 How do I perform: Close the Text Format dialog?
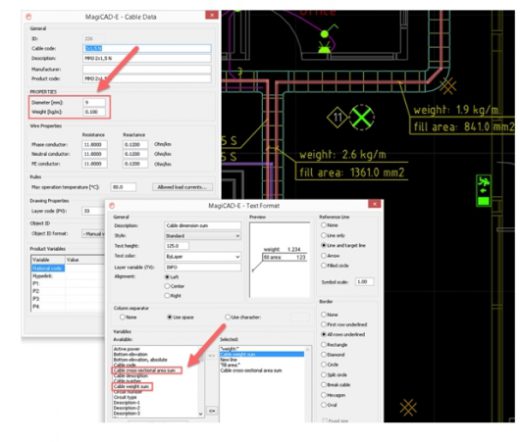375,204
